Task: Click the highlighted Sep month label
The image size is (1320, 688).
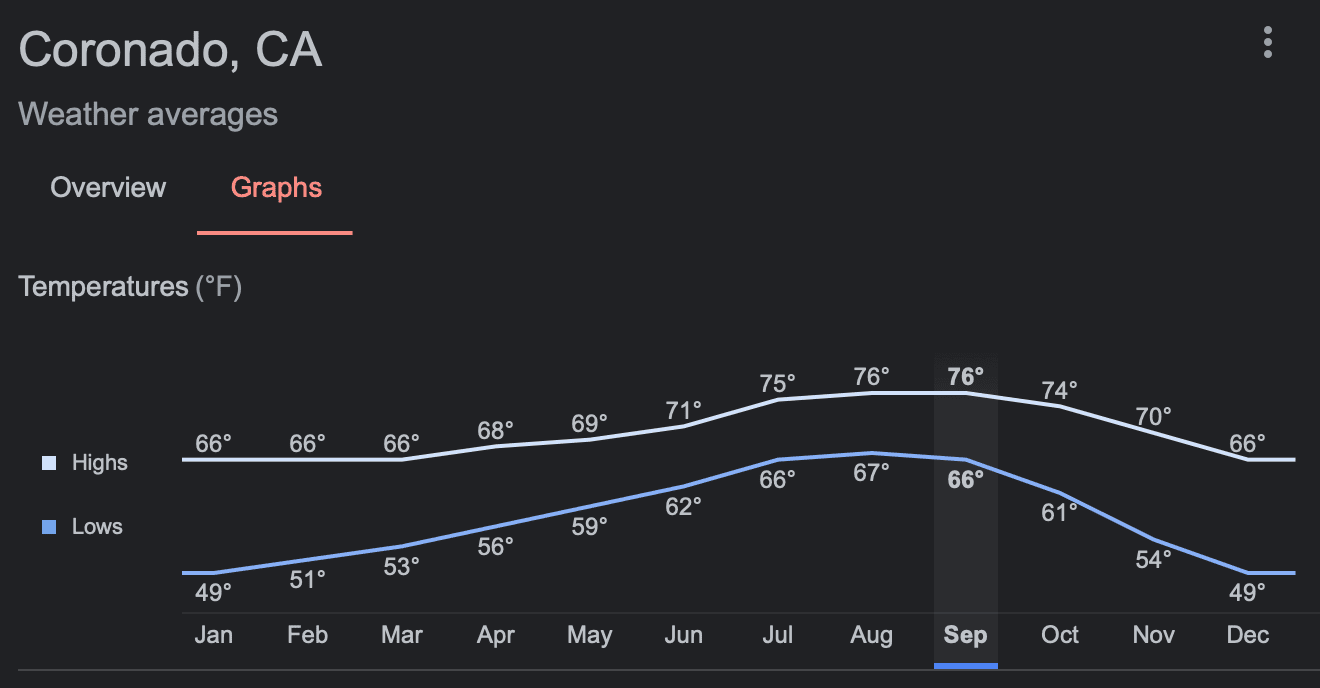Action: click(965, 635)
